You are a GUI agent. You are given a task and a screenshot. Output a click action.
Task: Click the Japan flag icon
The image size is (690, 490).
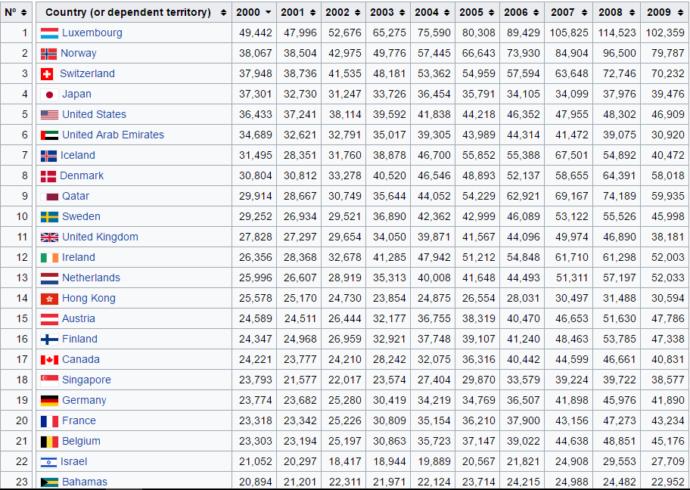pos(49,95)
